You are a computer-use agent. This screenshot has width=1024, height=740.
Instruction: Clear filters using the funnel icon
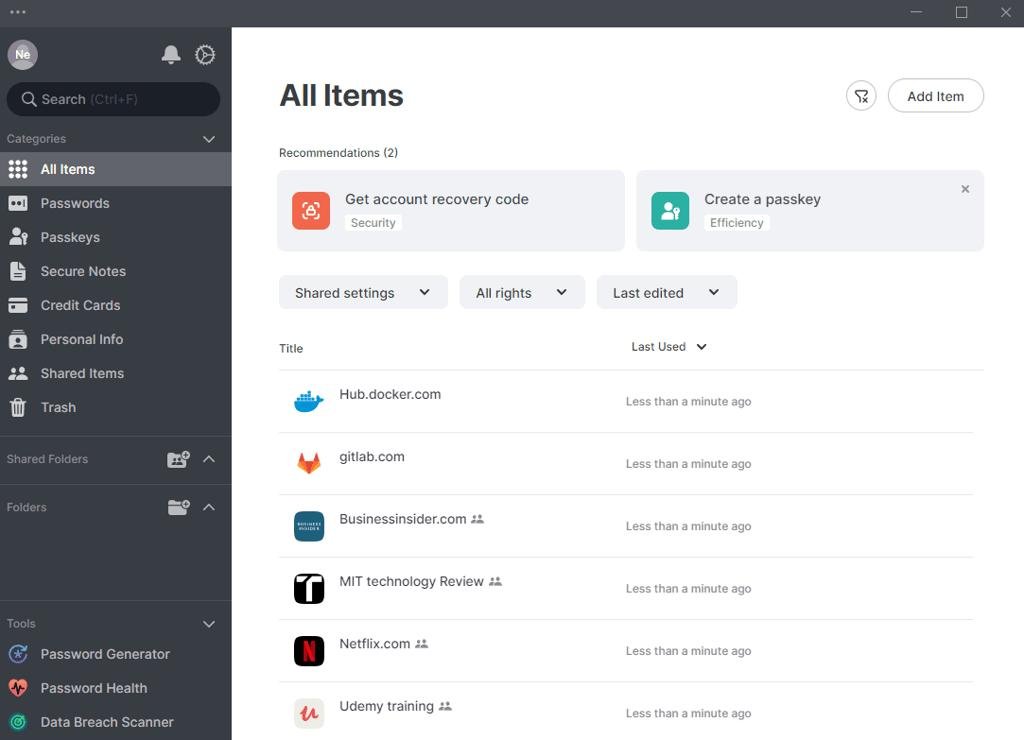[861, 96]
